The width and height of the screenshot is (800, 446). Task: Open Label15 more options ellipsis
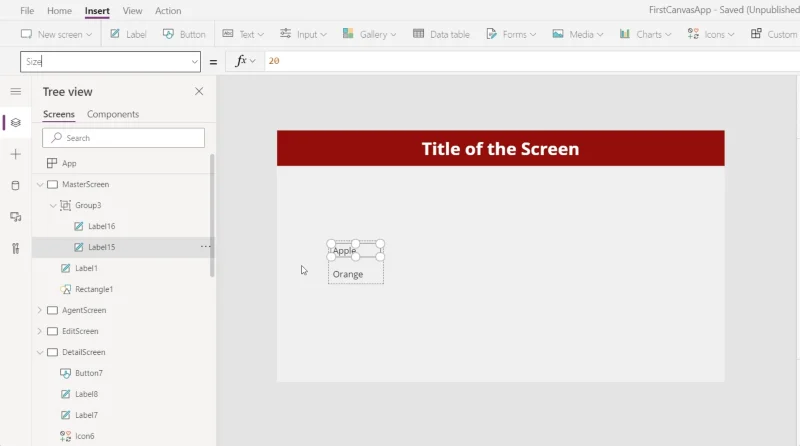click(205, 246)
